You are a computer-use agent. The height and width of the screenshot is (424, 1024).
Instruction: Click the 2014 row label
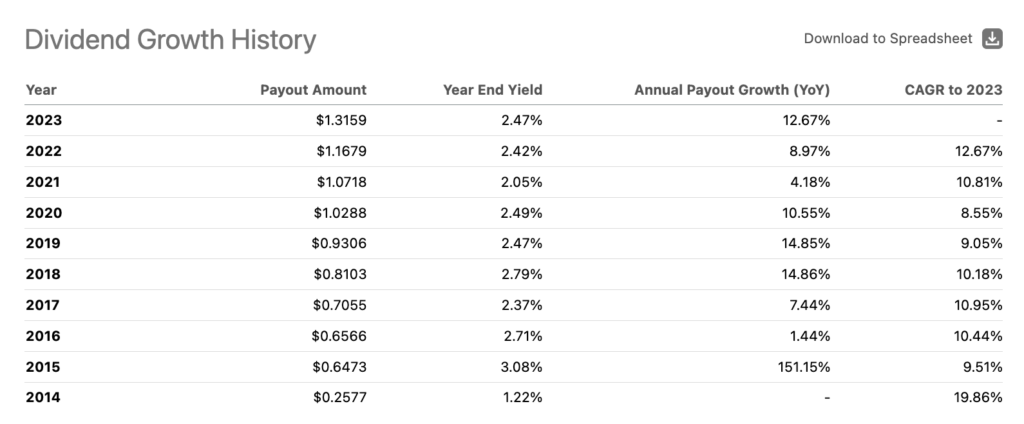click(44, 398)
